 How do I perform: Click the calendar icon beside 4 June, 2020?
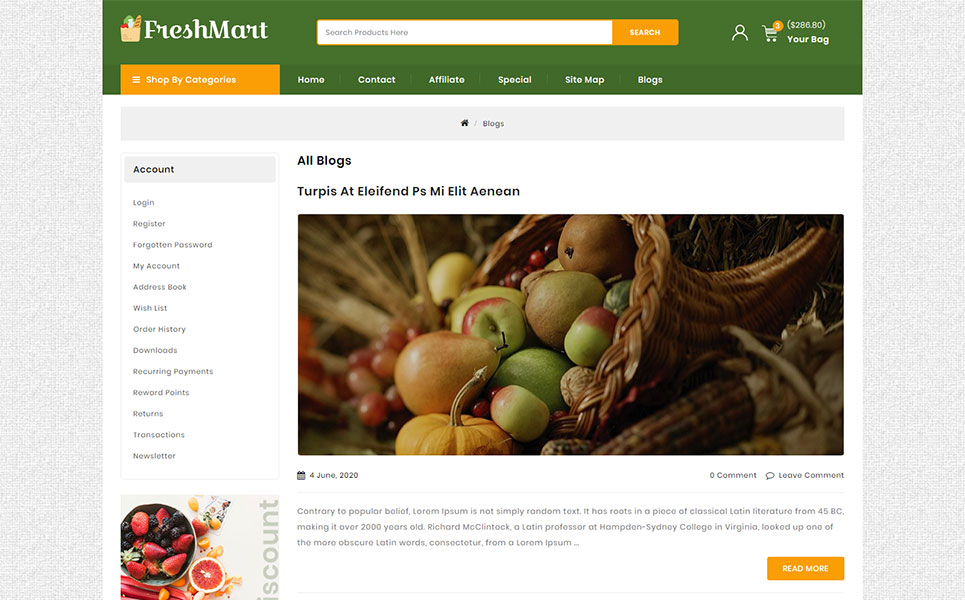pos(301,475)
